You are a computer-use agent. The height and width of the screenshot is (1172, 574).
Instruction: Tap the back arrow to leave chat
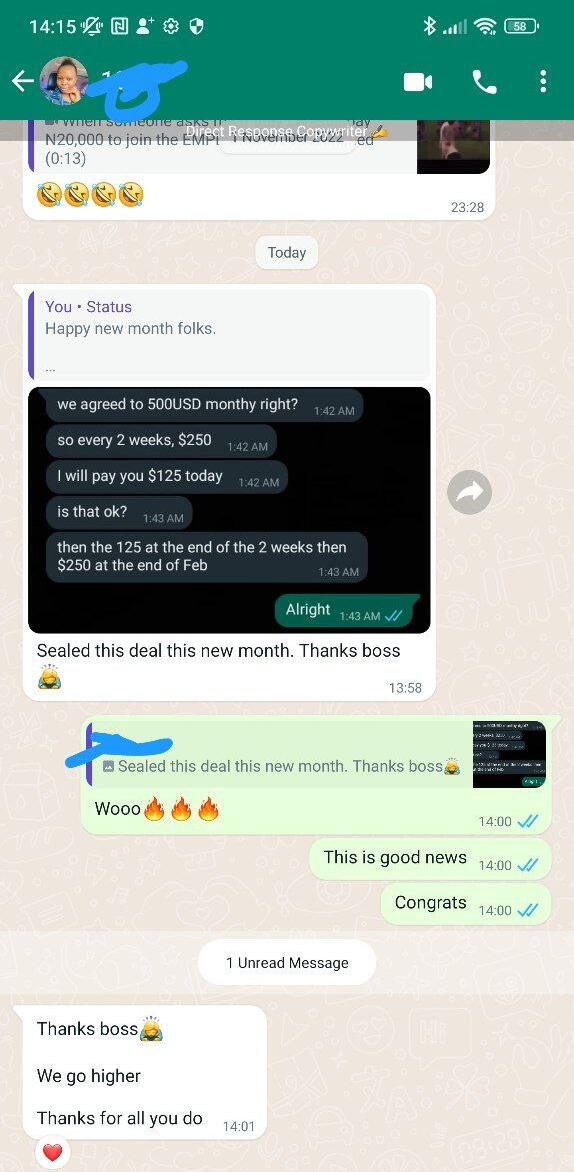point(23,81)
